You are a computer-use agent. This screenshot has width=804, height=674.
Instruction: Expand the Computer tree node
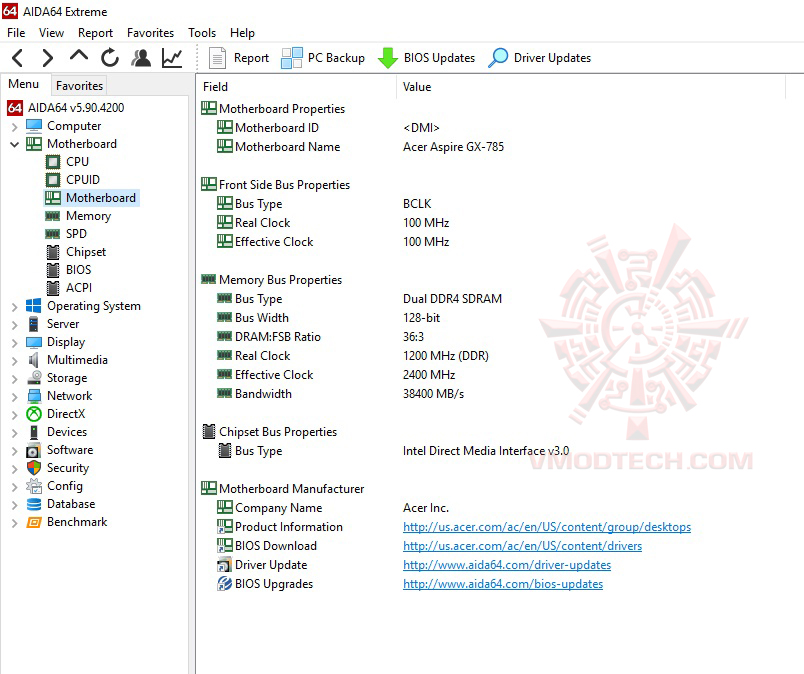(x=14, y=126)
